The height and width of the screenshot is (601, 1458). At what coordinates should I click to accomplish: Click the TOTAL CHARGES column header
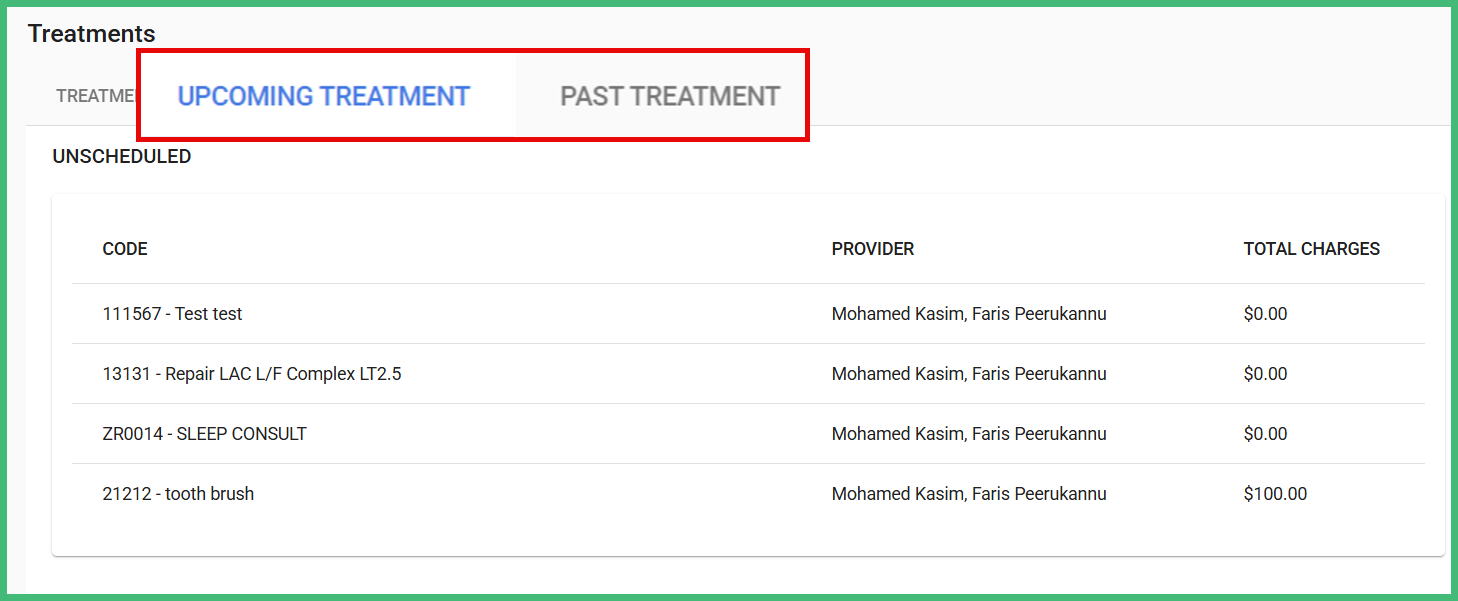point(1311,248)
